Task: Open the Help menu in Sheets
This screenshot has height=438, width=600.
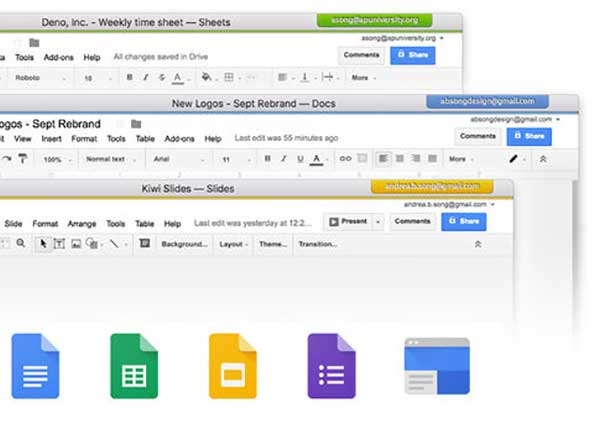Action: 92,57
